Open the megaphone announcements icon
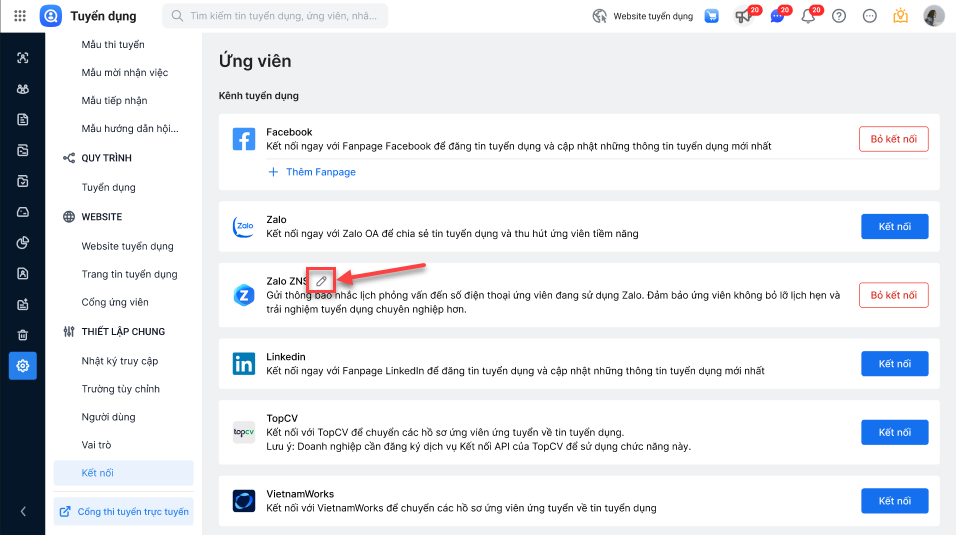Image resolution: width=956 pixels, height=535 pixels. [x=743, y=16]
